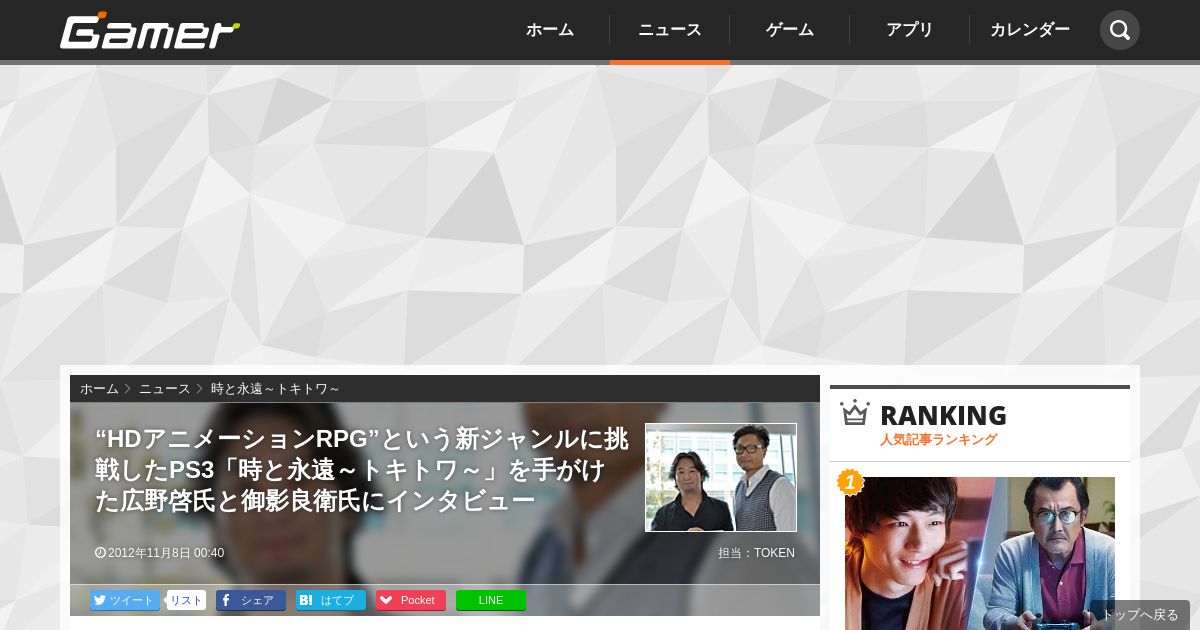Share article via ツイート button
The height and width of the screenshot is (630, 1200).
[125, 600]
